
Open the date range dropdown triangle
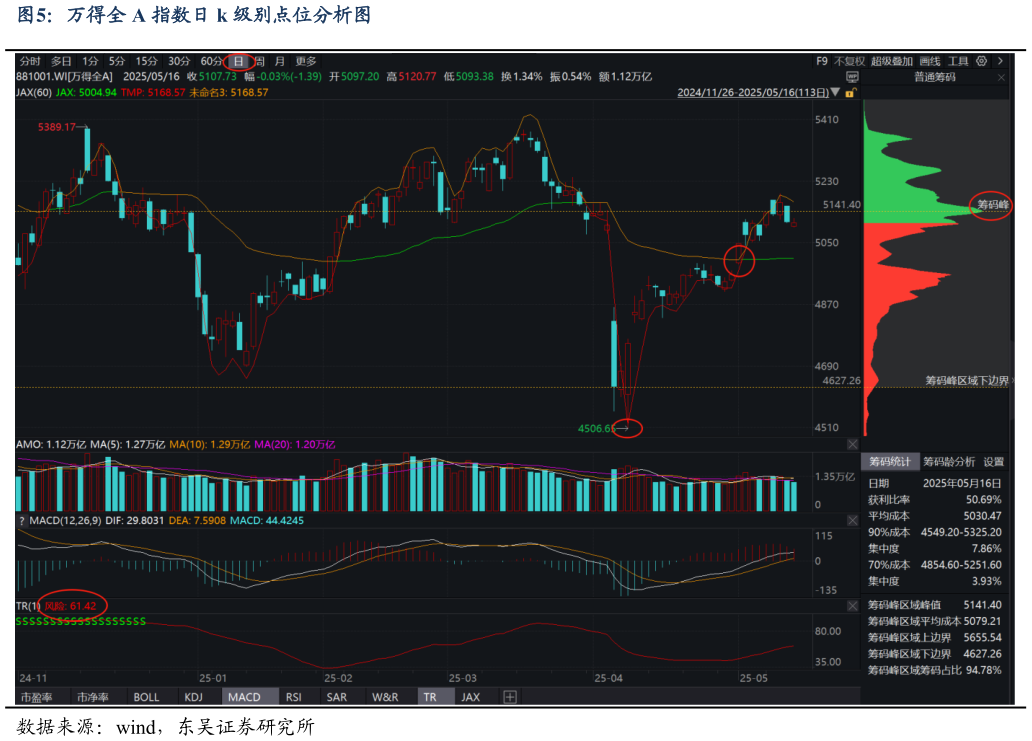(x=836, y=93)
